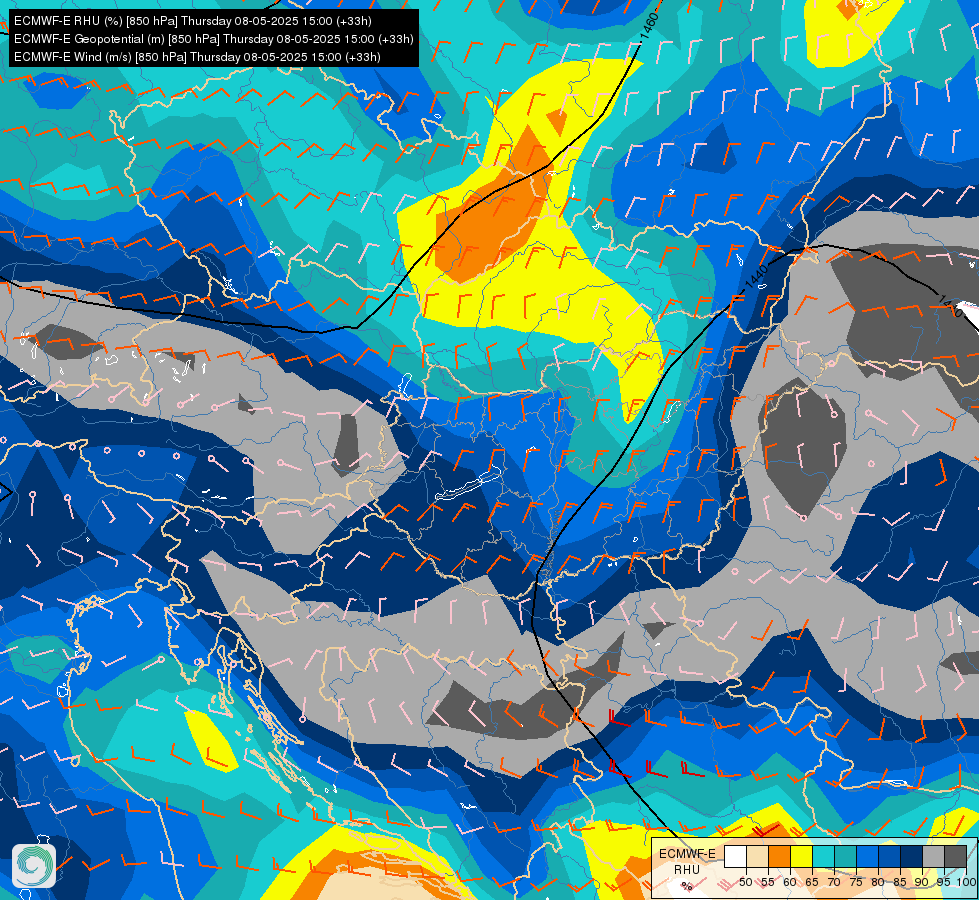Click the legend label RHU

click(687, 869)
